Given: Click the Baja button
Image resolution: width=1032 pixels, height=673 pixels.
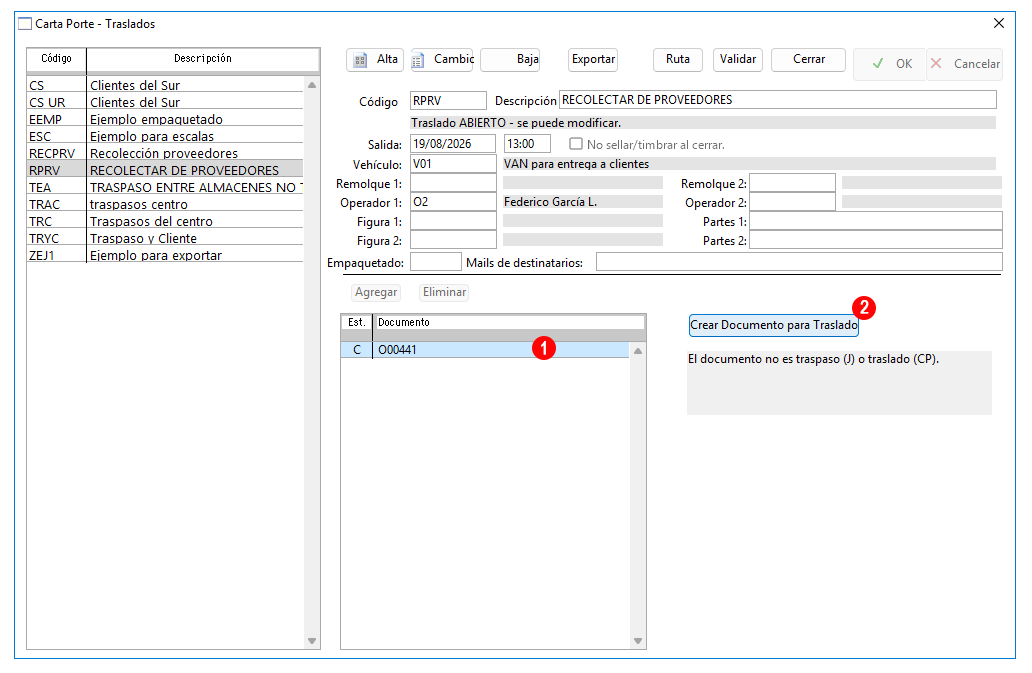Looking at the screenshot, I should pyautogui.click(x=510, y=59).
